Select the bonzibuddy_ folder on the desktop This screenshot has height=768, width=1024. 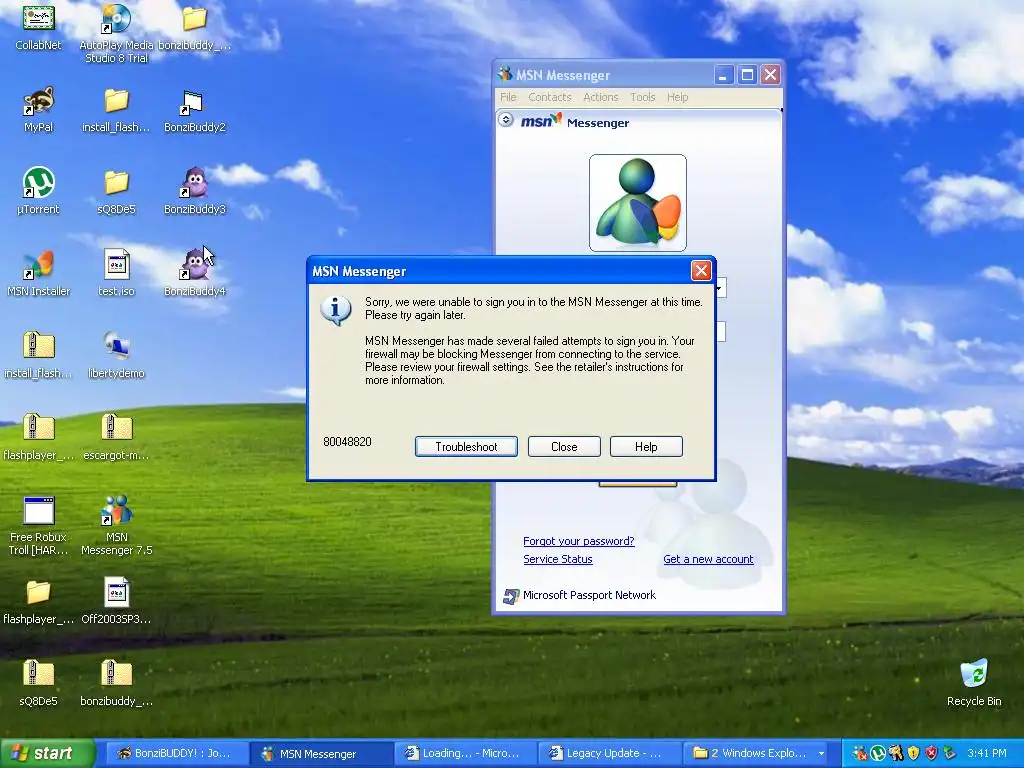(x=194, y=28)
